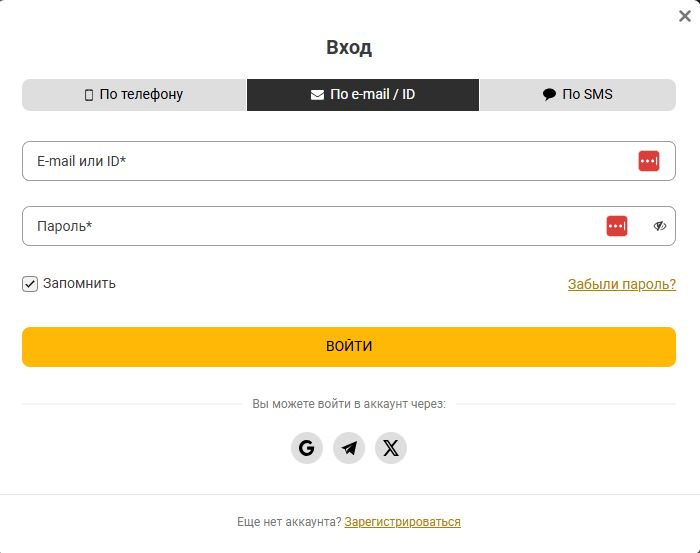Screen dimensions: 700x553
Task: Click the speech bubble icon on SMS tab
Action: click(549, 95)
